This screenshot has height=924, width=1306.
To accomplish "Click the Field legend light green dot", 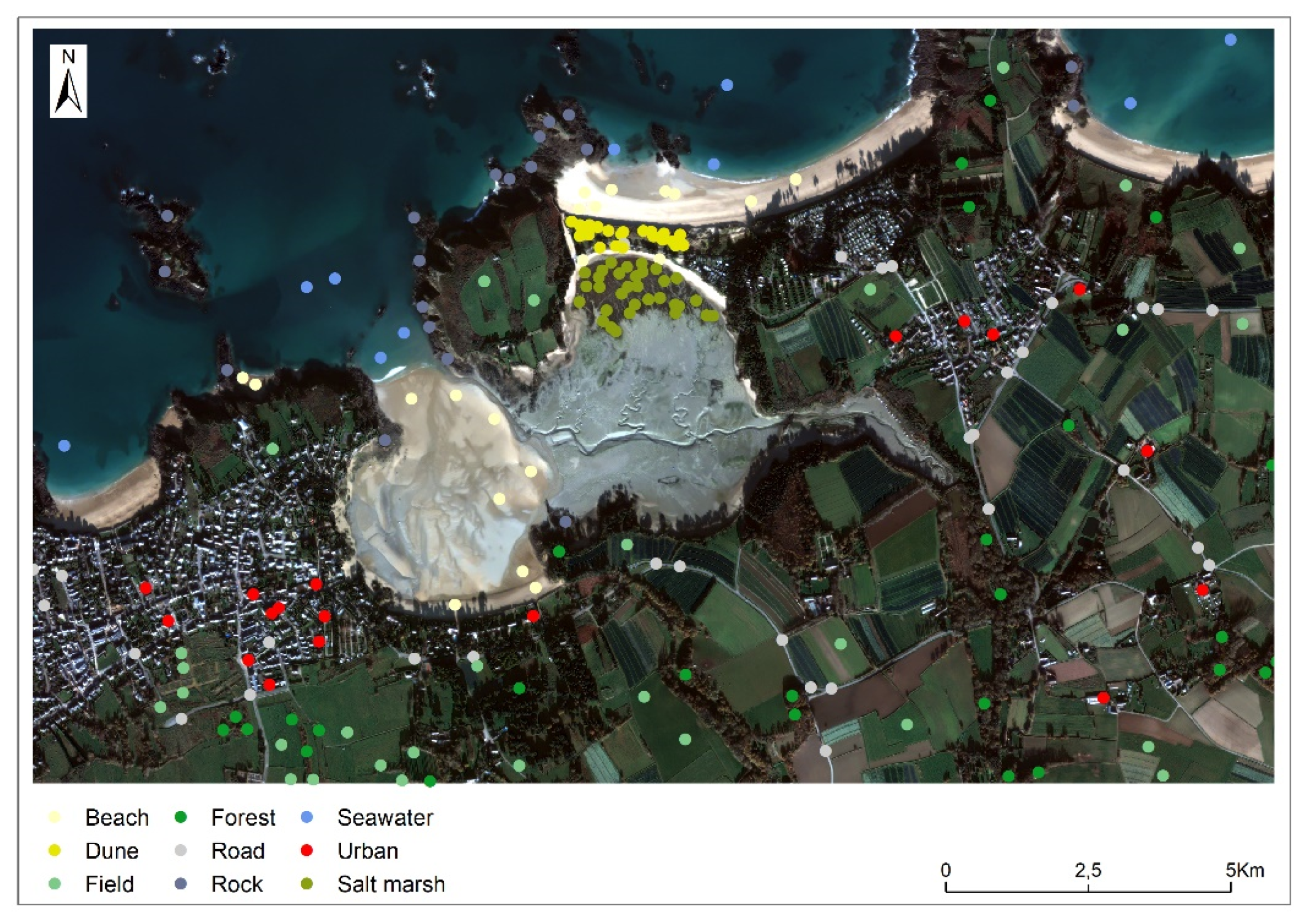I will (55, 884).
